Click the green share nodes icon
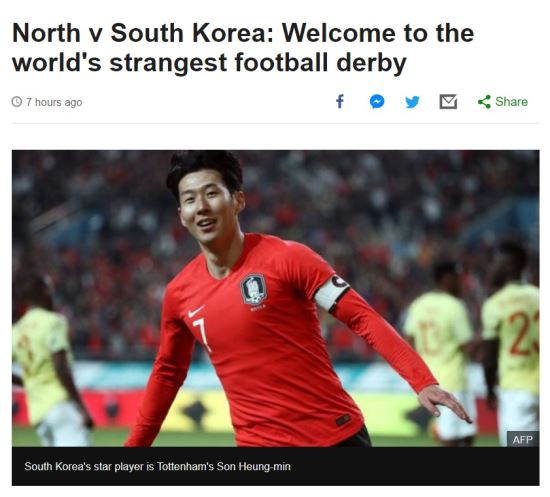Screen dimensions: 550x497 coord(484,102)
